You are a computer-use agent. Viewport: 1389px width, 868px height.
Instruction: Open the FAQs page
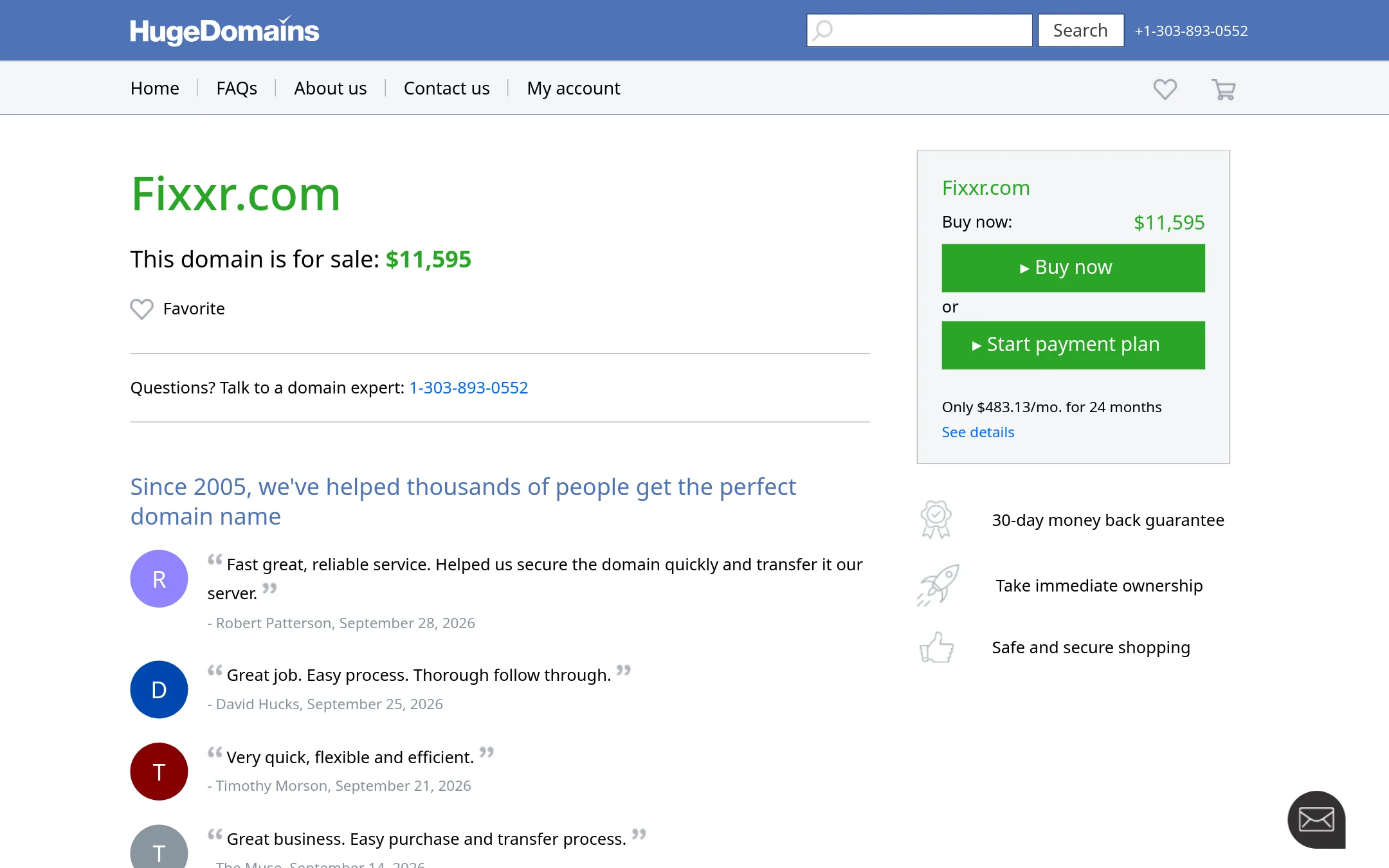click(x=237, y=88)
